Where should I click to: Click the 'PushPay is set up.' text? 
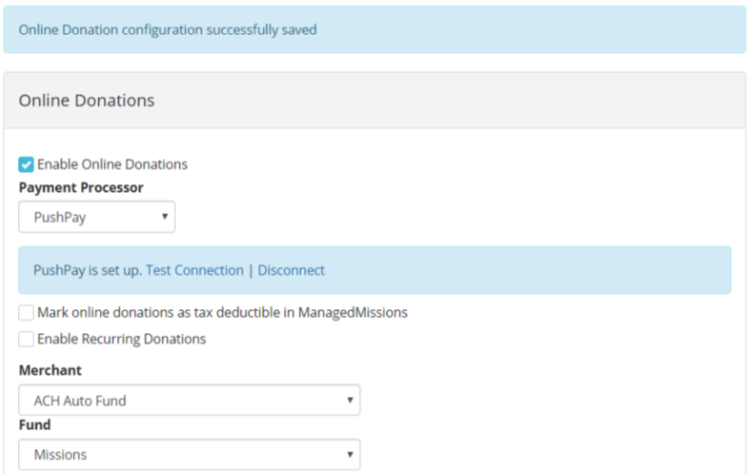pyautogui.click(x=88, y=270)
